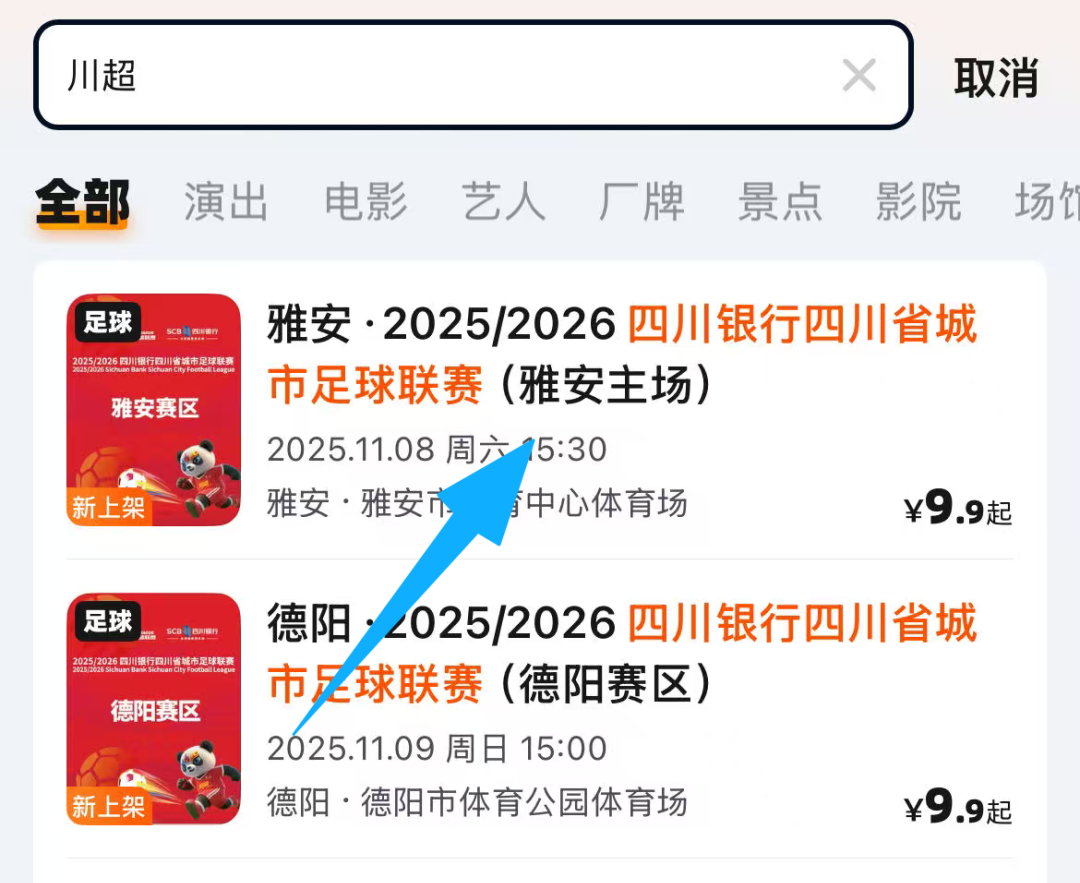Select the 全部 tab
The image size is (1080, 883).
pyautogui.click(x=83, y=202)
